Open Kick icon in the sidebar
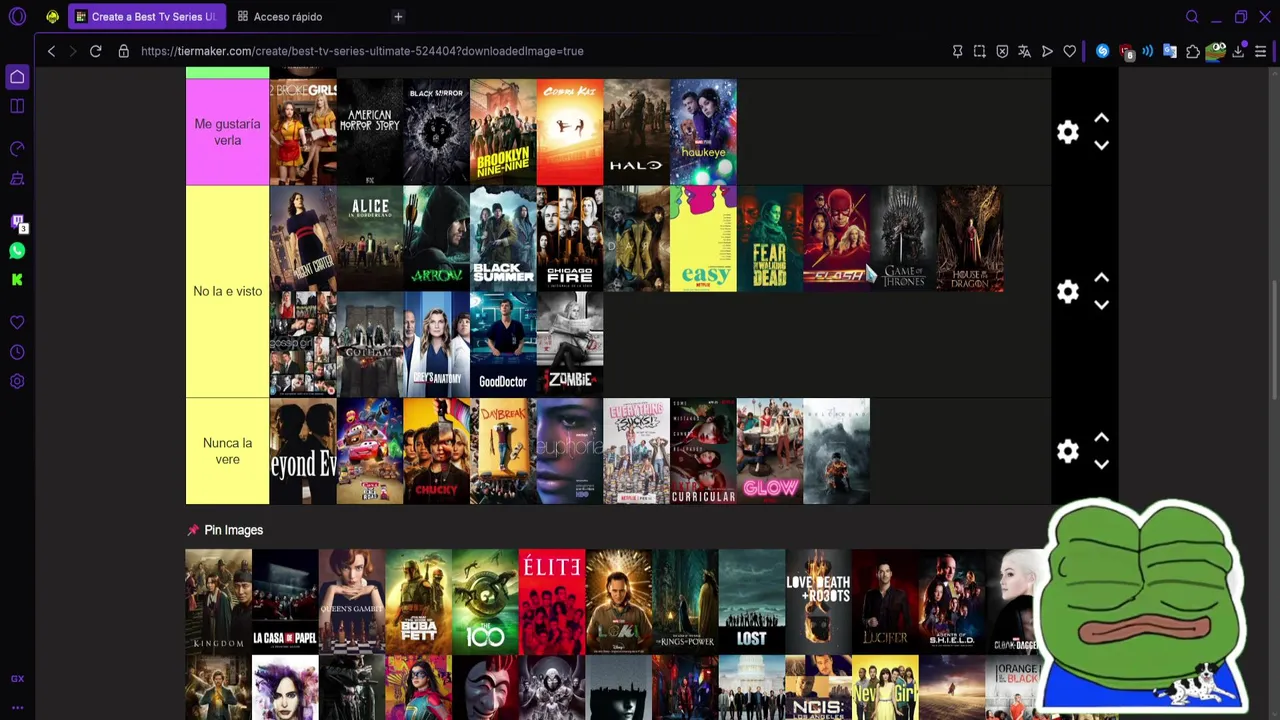 17,280
